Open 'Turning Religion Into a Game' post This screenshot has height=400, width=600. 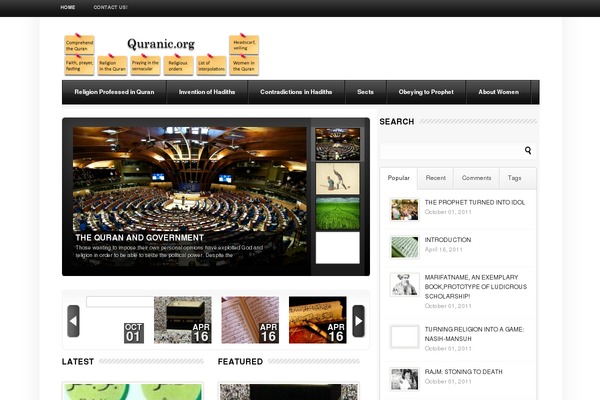pos(474,334)
